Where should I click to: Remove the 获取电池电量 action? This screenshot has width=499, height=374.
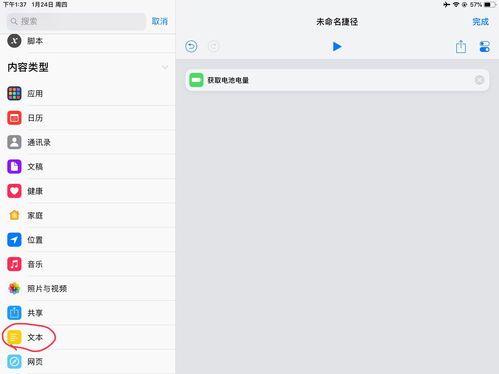(x=479, y=80)
